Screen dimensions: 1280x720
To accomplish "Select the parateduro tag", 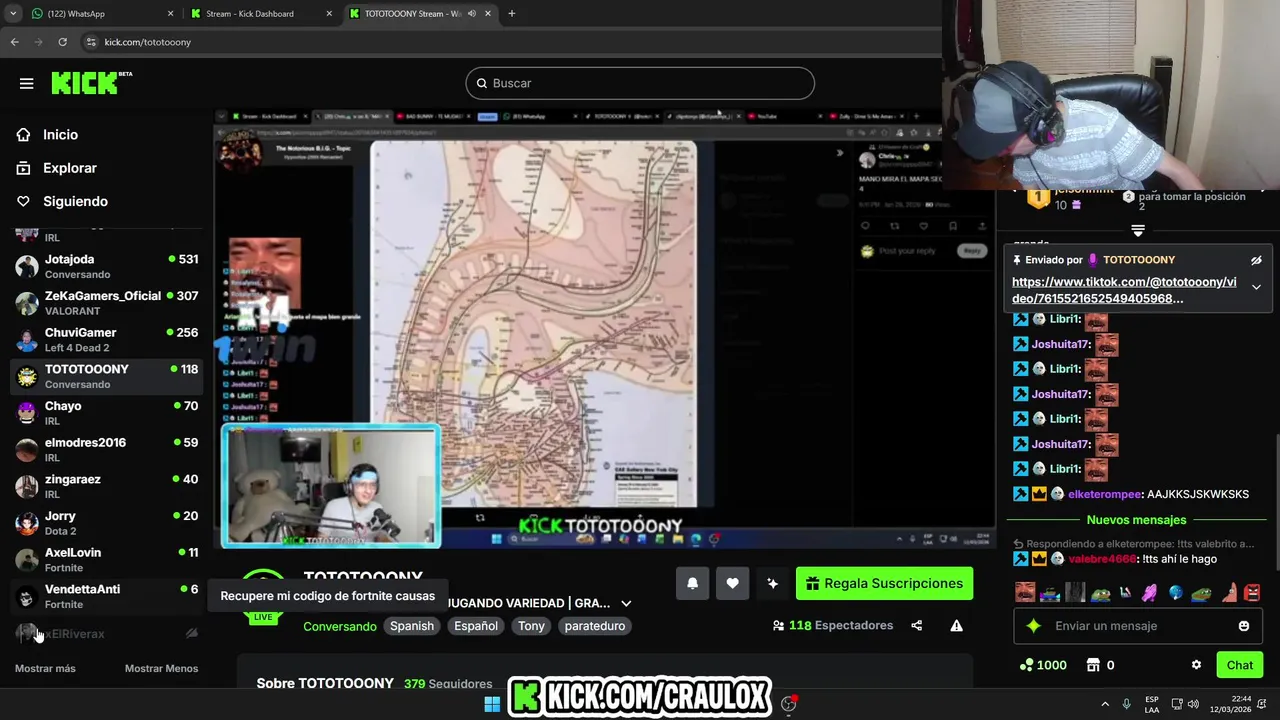I will (x=595, y=626).
